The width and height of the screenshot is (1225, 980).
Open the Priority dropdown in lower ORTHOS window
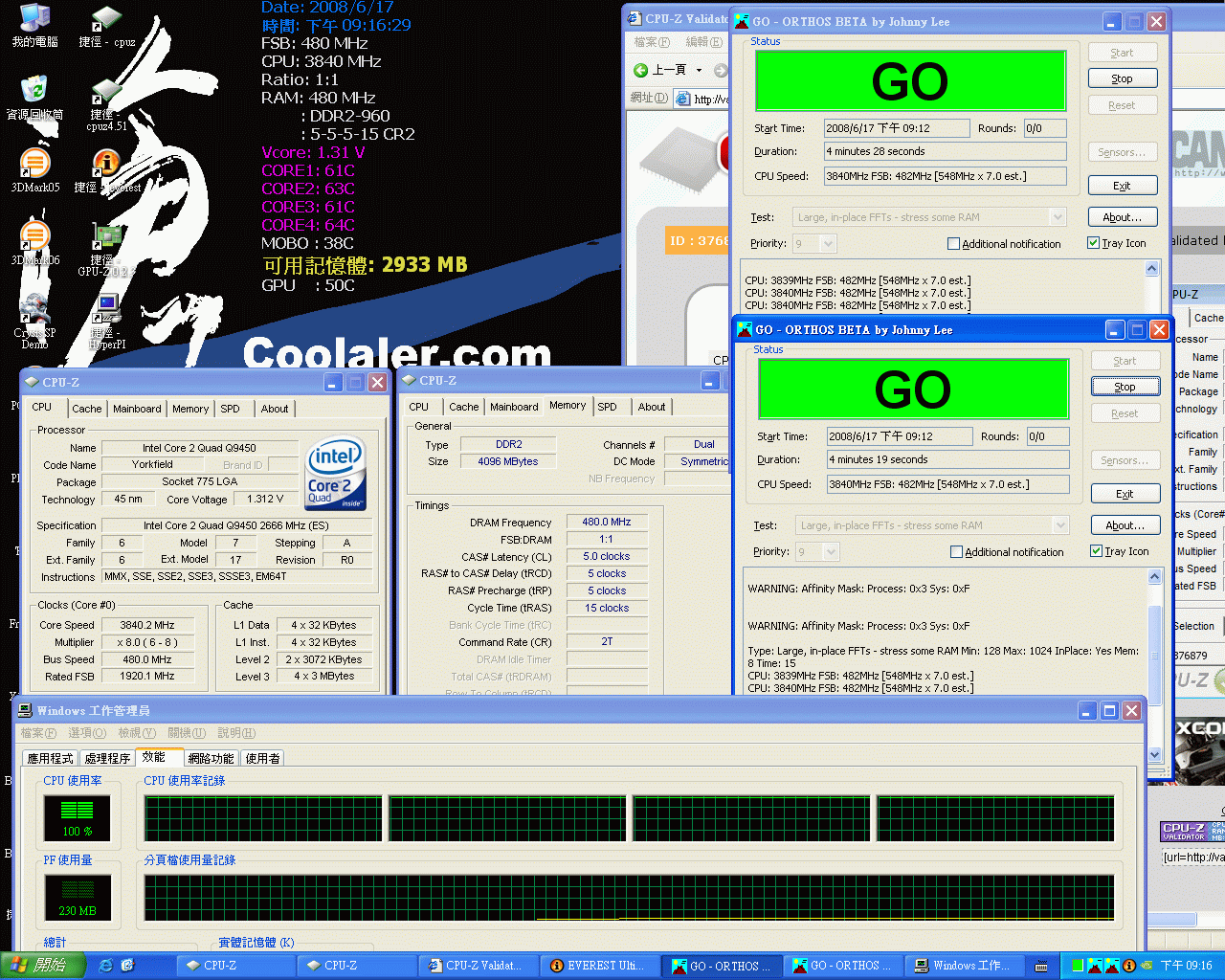[x=831, y=552]
